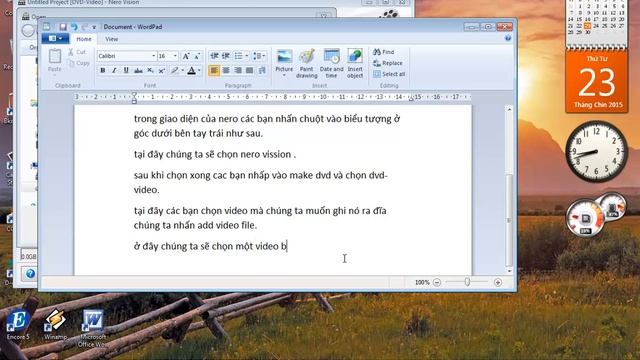Select Align text left

coord(214,71)
